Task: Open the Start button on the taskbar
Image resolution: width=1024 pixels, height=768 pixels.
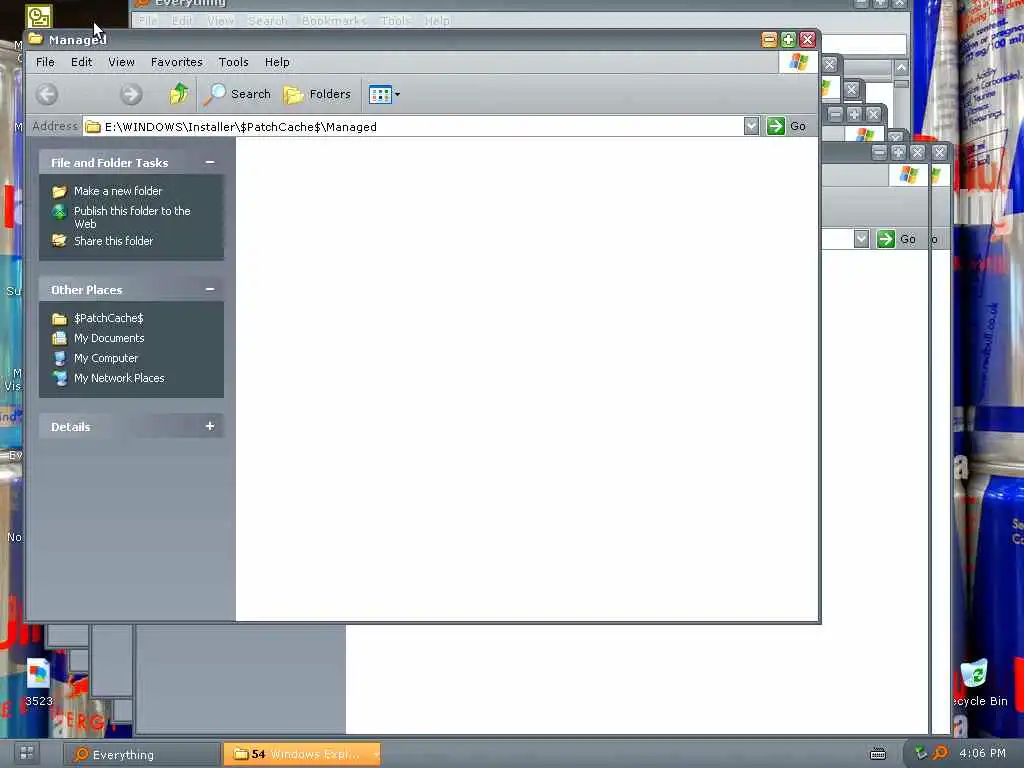Action: click(27, 753)
